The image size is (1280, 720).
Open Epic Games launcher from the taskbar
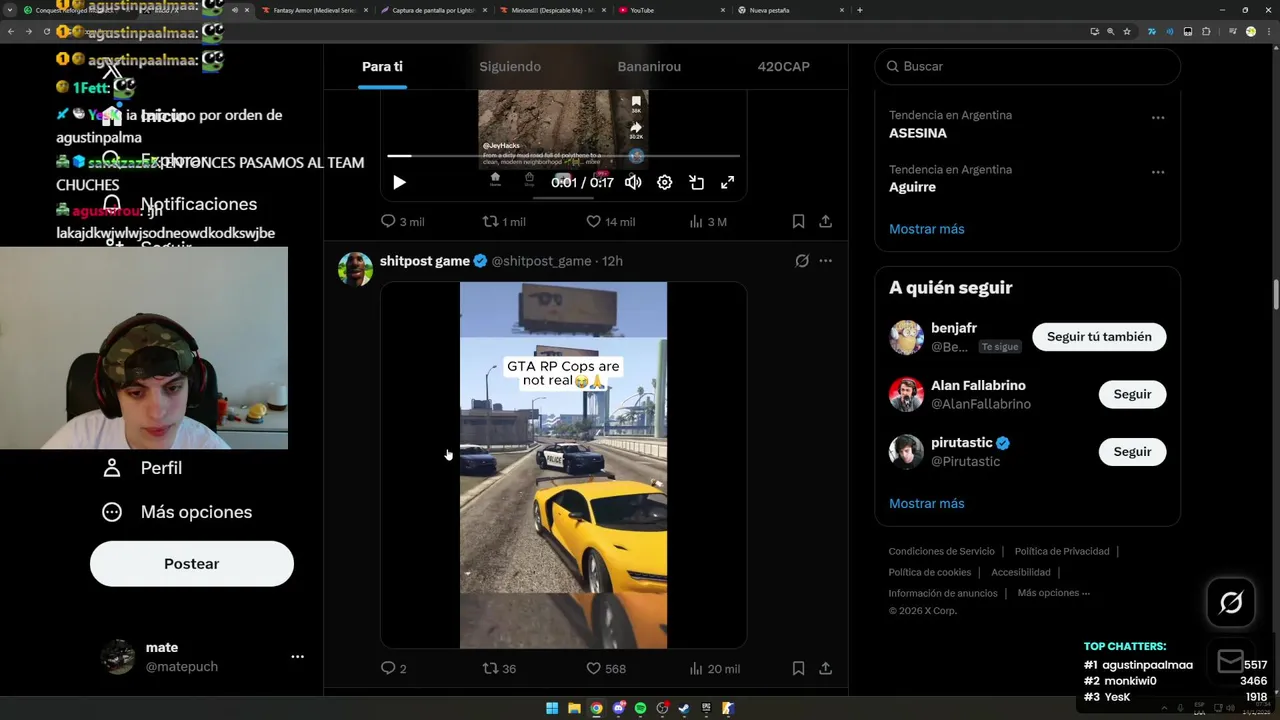click(706, 708)
